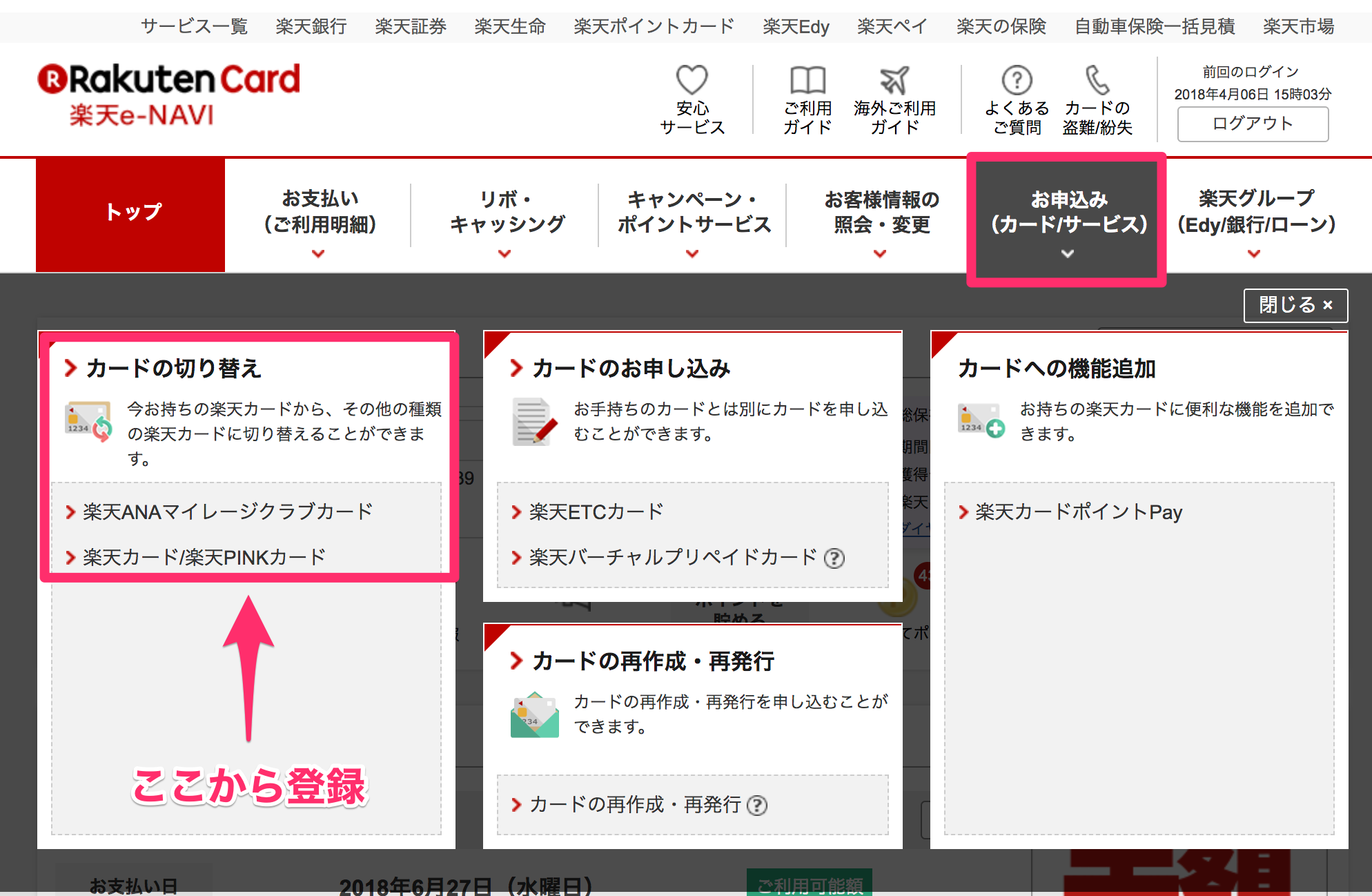
Task: Open 楽天ANAマイレージクラブカード link
Action: tap(228, 512)
